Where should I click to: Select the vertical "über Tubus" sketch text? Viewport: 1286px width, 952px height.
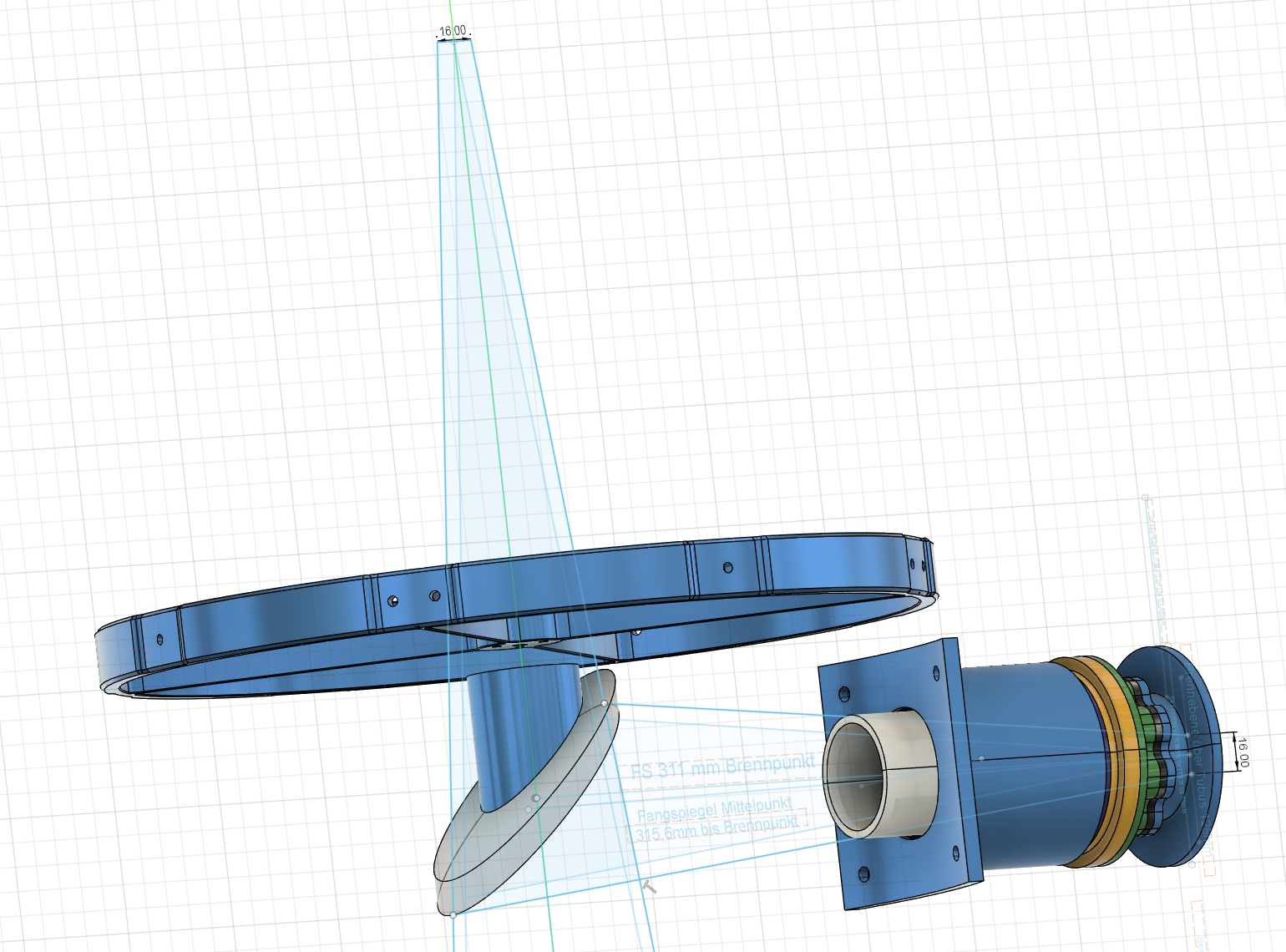(x=1198, y=772)
